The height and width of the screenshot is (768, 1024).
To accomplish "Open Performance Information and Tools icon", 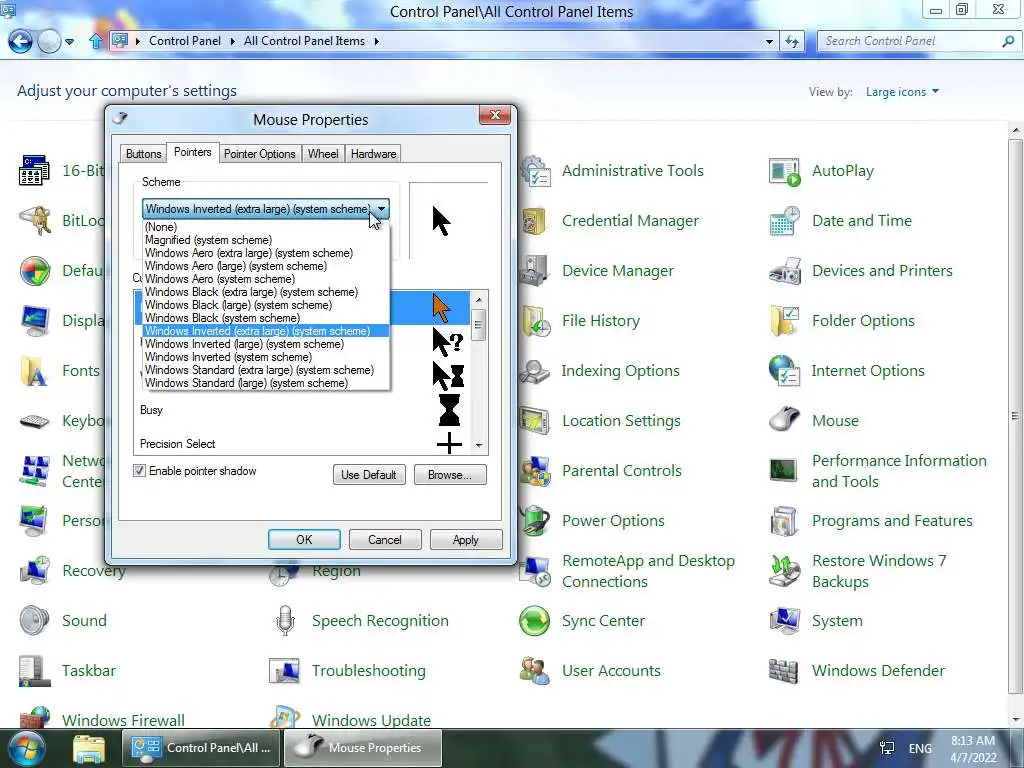I will coord(784,471).
